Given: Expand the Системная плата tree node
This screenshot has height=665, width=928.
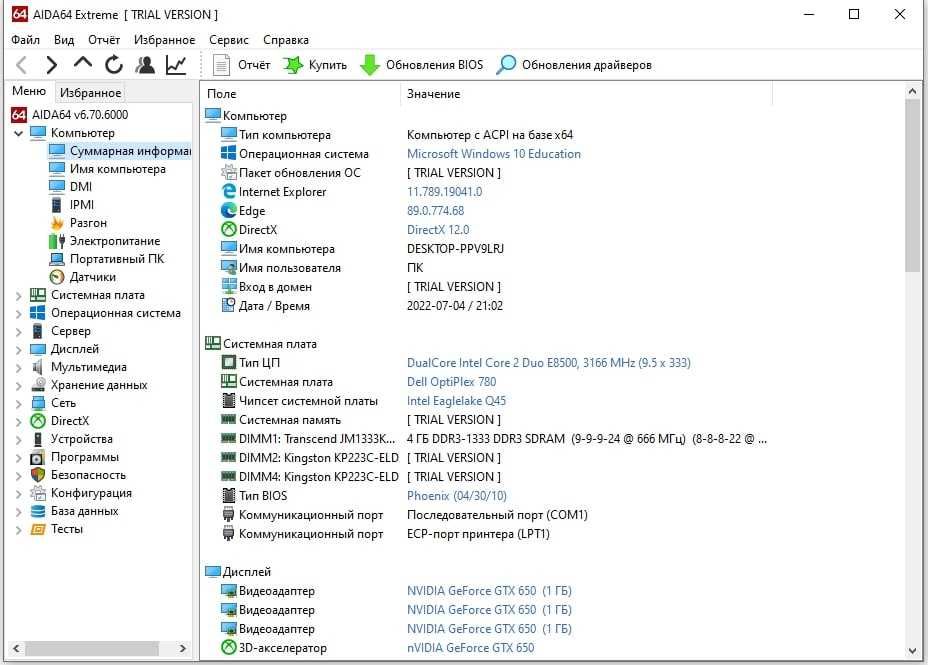Looking at the screenshot, I should point(18,295).
